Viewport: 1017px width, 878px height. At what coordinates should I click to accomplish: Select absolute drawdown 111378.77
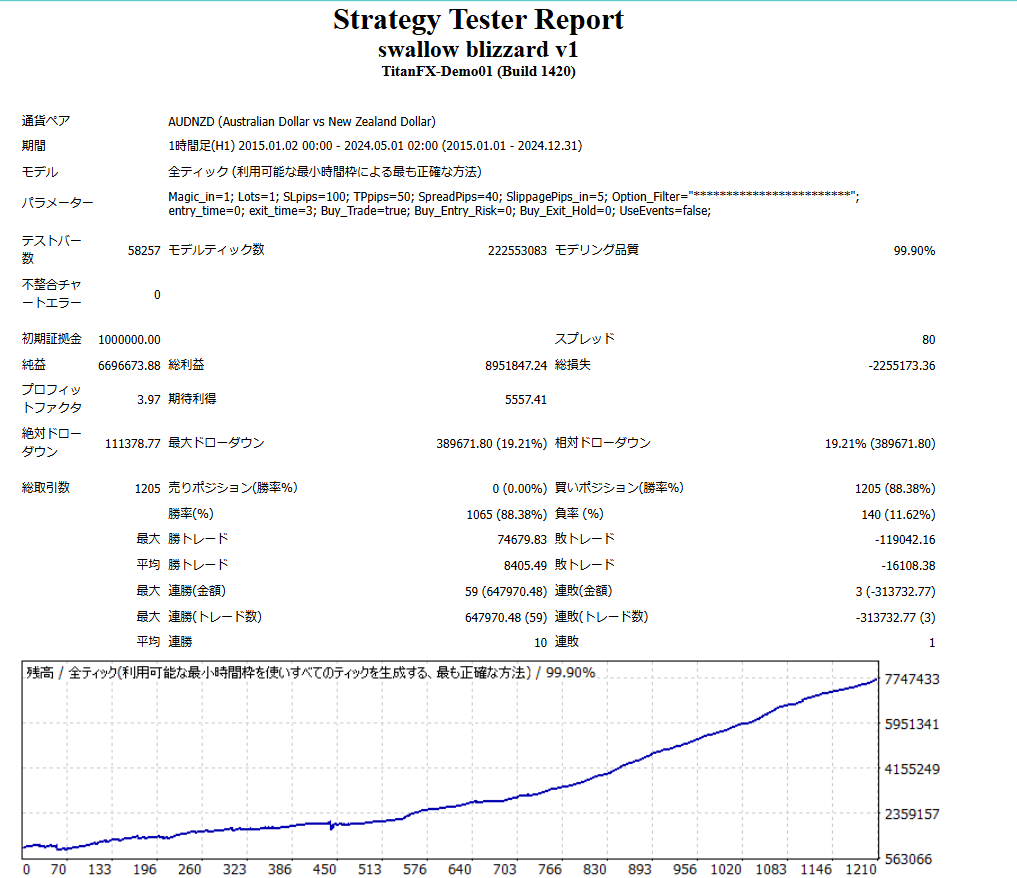point(132,444)
